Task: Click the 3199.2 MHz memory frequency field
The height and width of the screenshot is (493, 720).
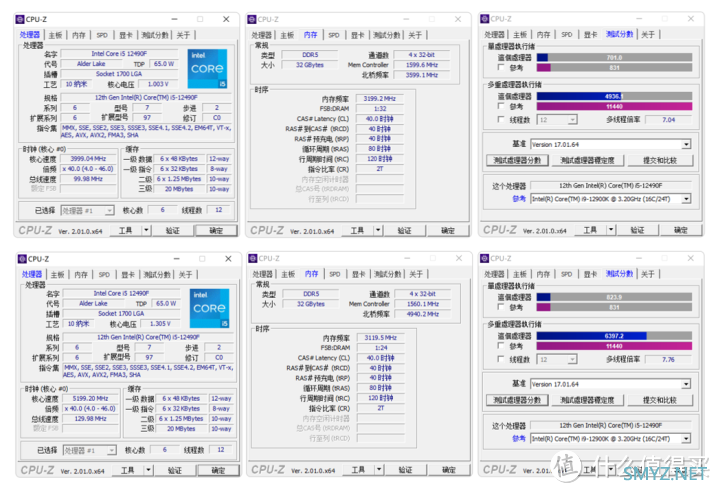Action: pos(379,99)
